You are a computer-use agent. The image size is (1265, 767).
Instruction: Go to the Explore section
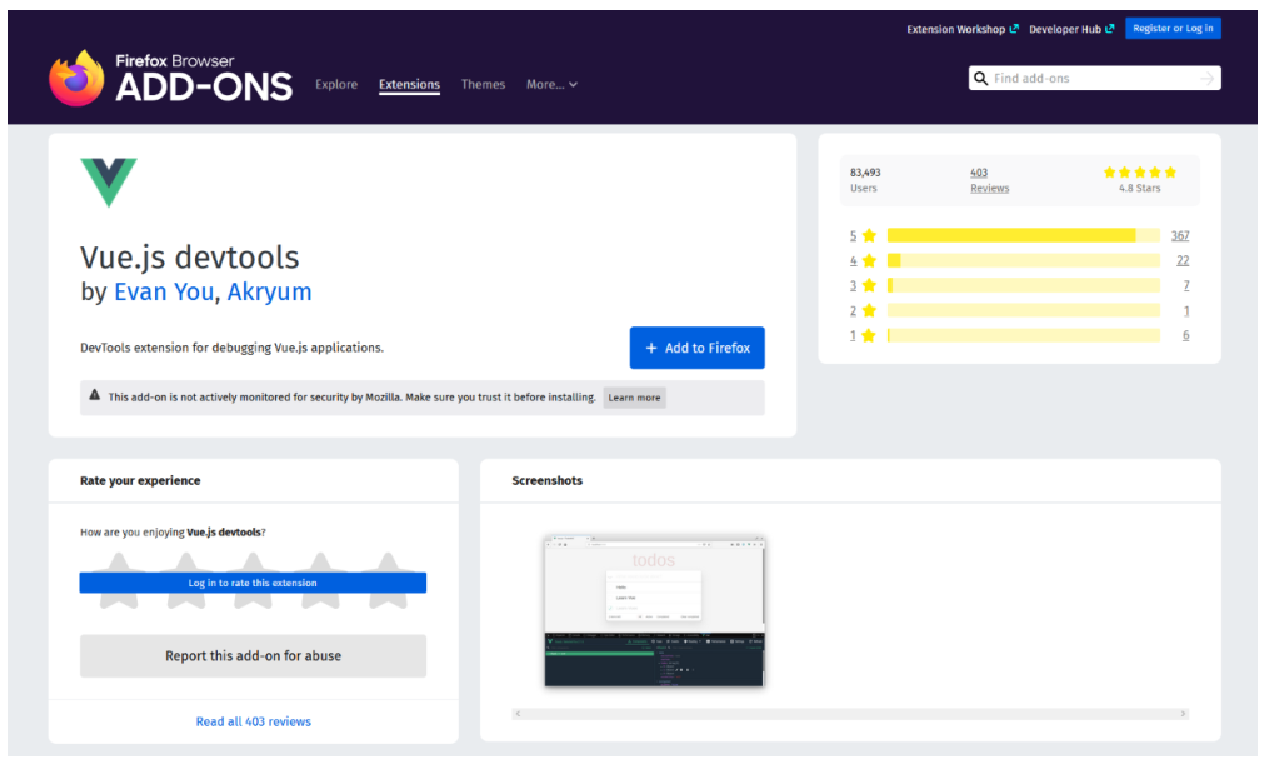336,85
